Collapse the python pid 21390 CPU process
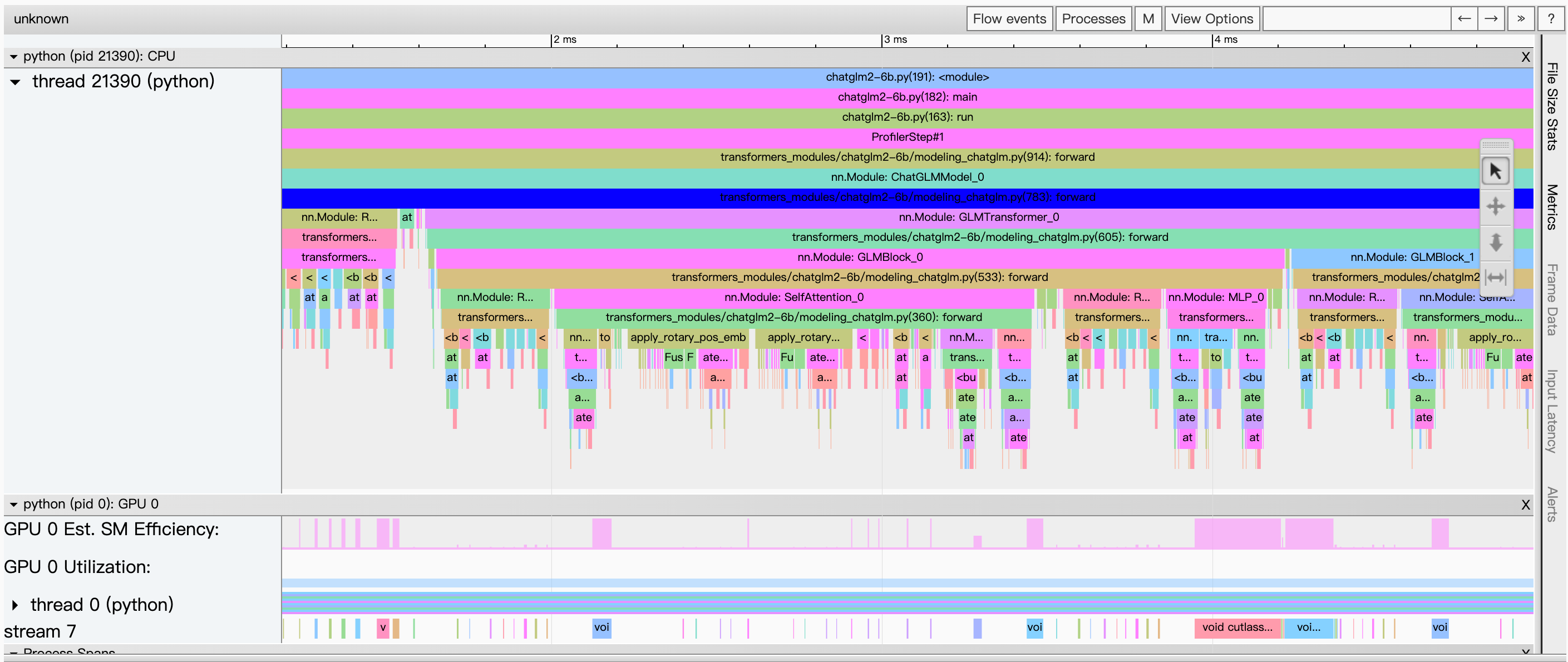Viewport: 1568px width, 662px height. 13,57
